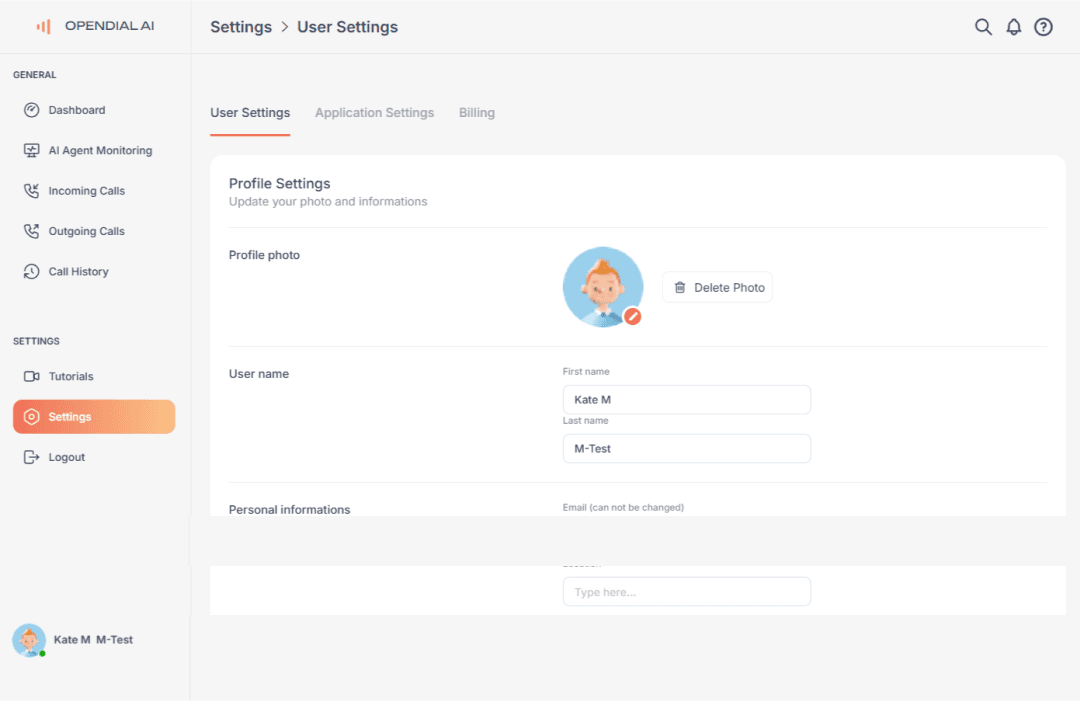Select the Outgoing Calls phone icon
This screenshot has width=1080, height=701.
30,231
